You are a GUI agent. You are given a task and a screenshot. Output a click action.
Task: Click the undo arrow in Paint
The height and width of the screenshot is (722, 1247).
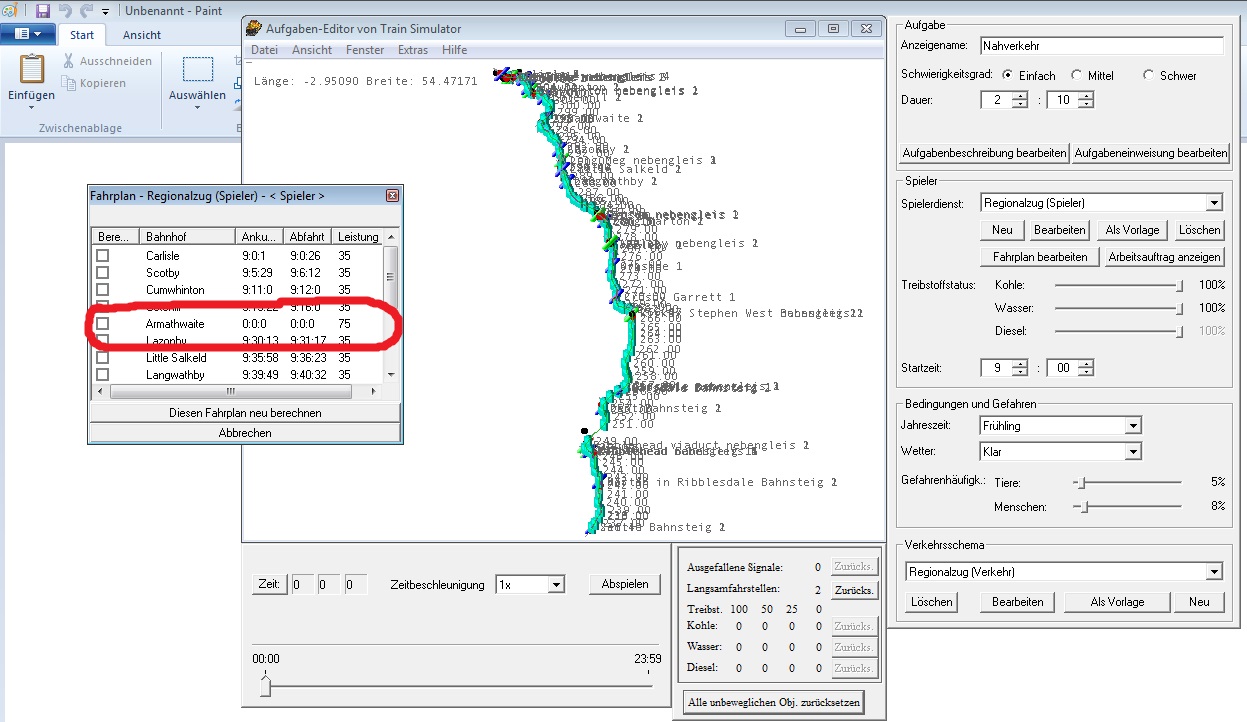[66, 11]
